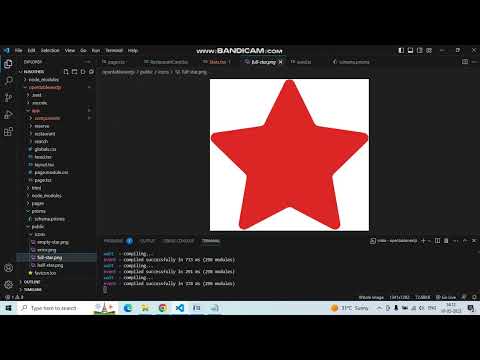Toggle secondary side bar layout icon

pyautogui.click(x=420, y=50)
